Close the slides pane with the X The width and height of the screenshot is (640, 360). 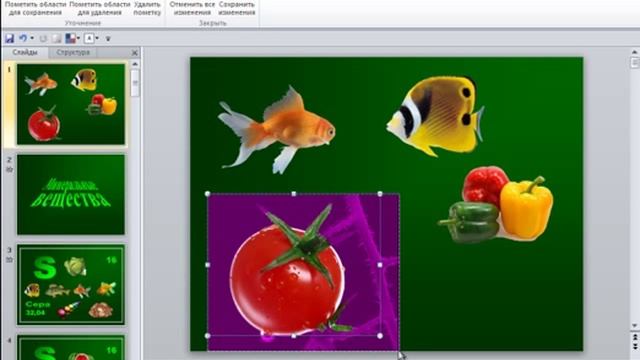[135, 53]
